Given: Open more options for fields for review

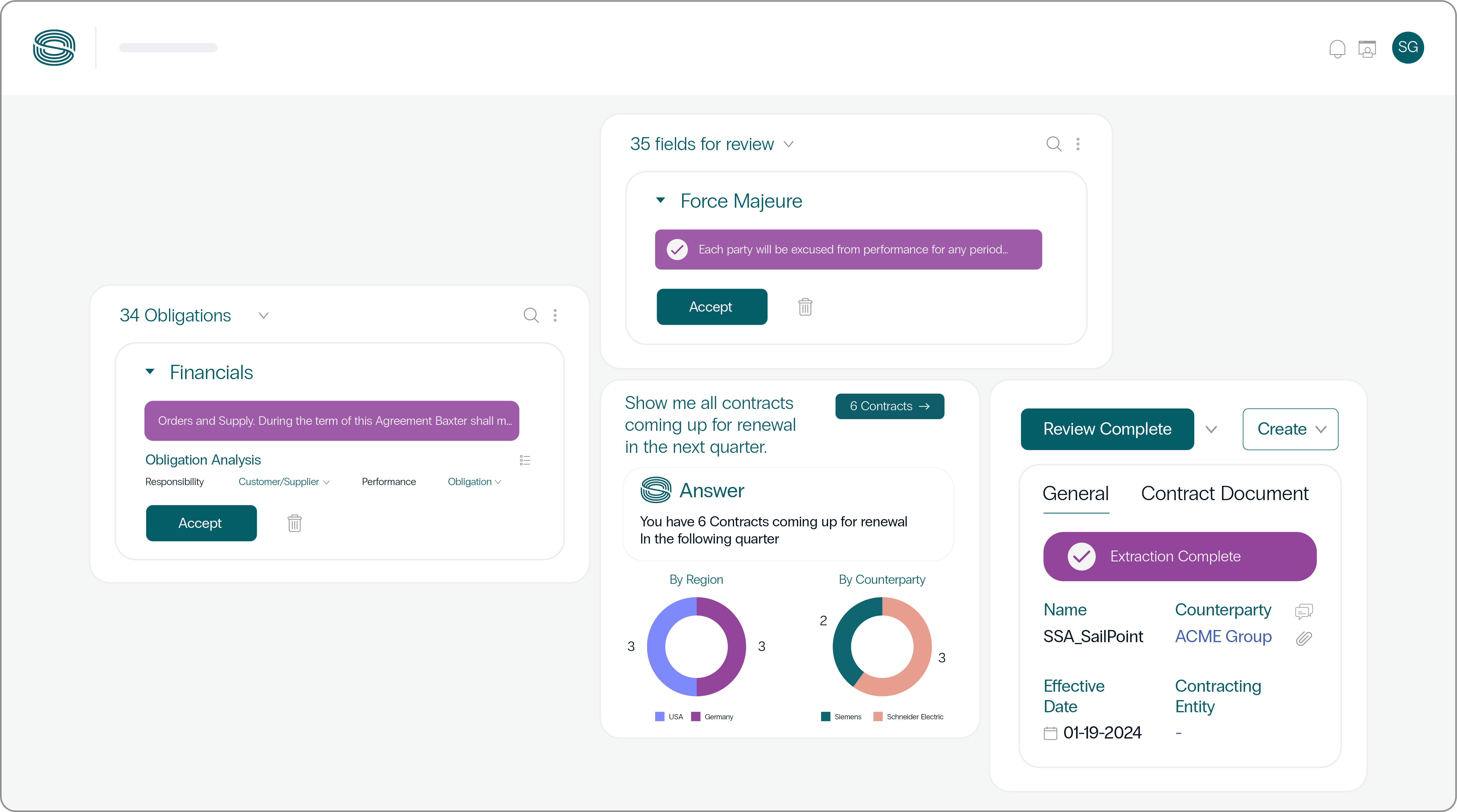Looking at the screenshot, I should click(1078, 144).
